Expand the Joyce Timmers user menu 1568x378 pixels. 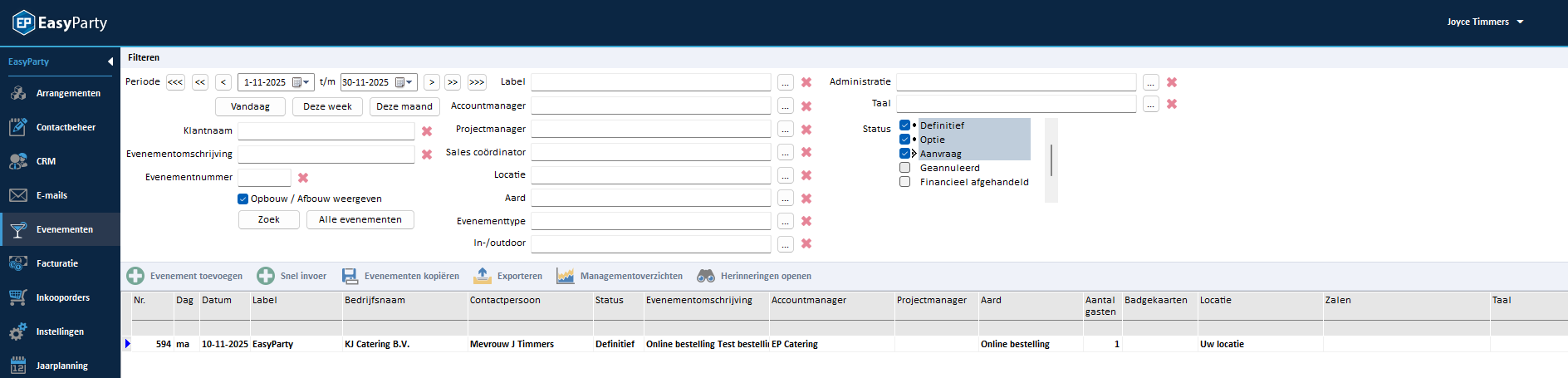coord(1520,22)
